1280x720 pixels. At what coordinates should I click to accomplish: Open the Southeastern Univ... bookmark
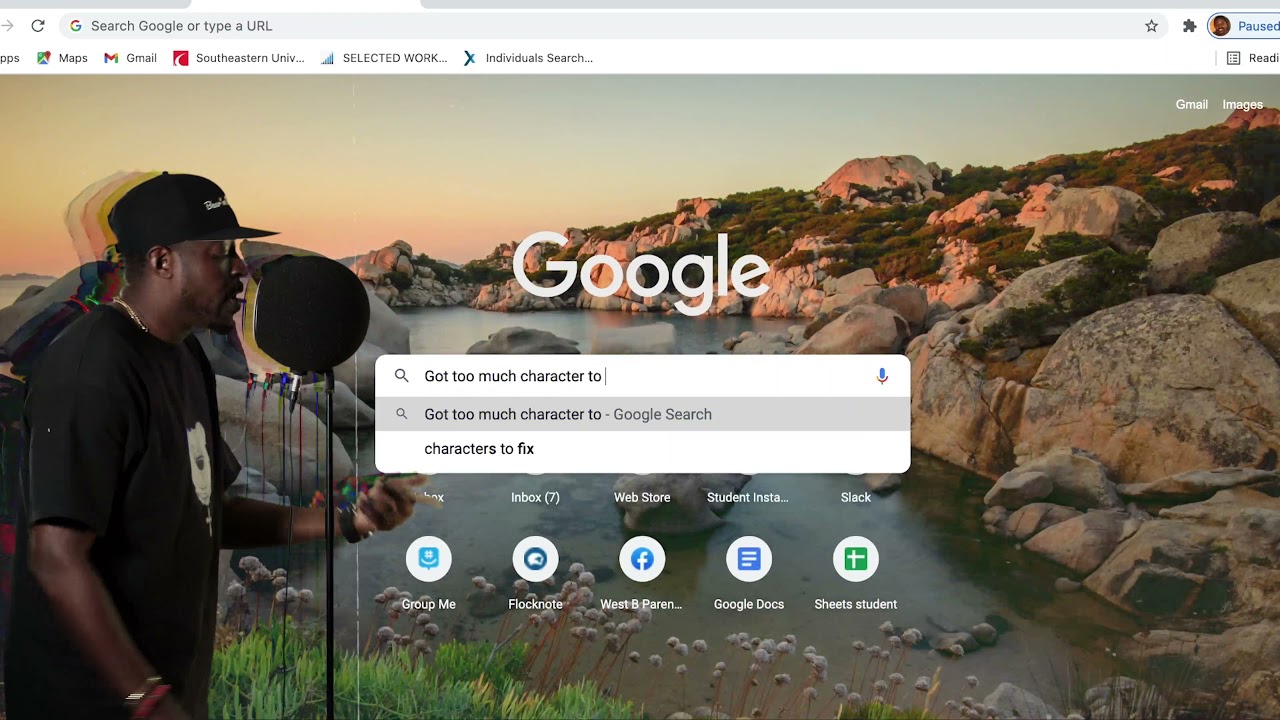click(x=239, y=58)
